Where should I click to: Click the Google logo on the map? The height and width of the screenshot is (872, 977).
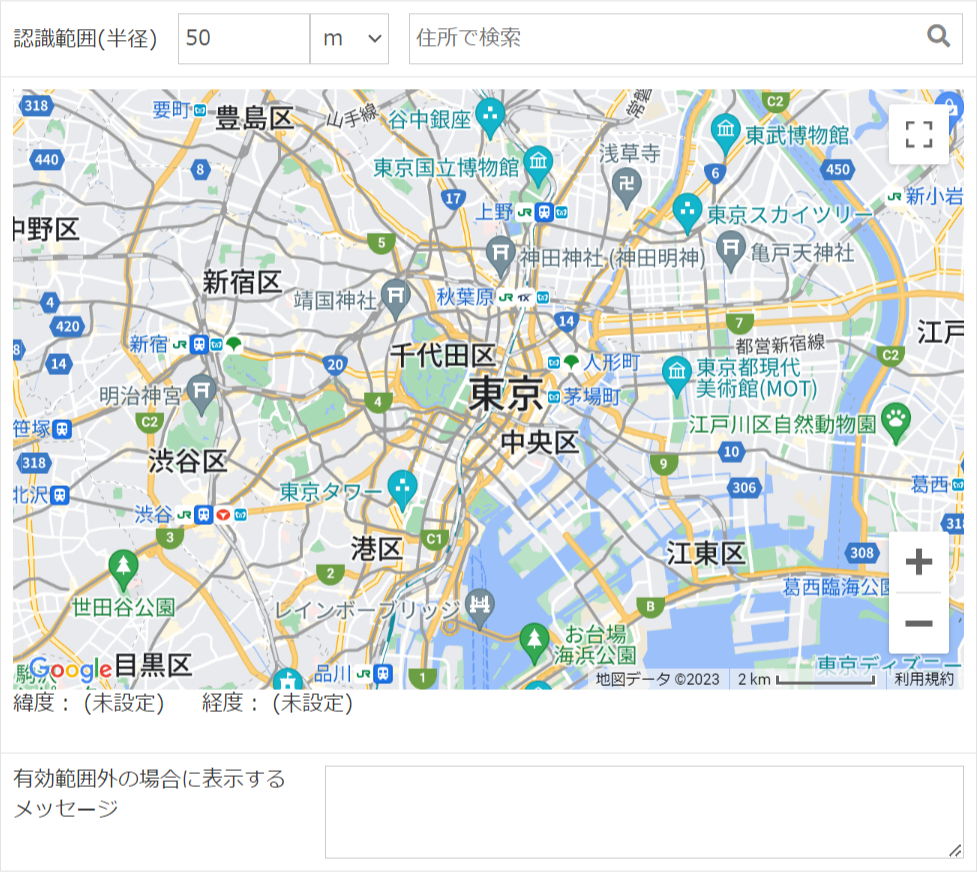[70, 669]
